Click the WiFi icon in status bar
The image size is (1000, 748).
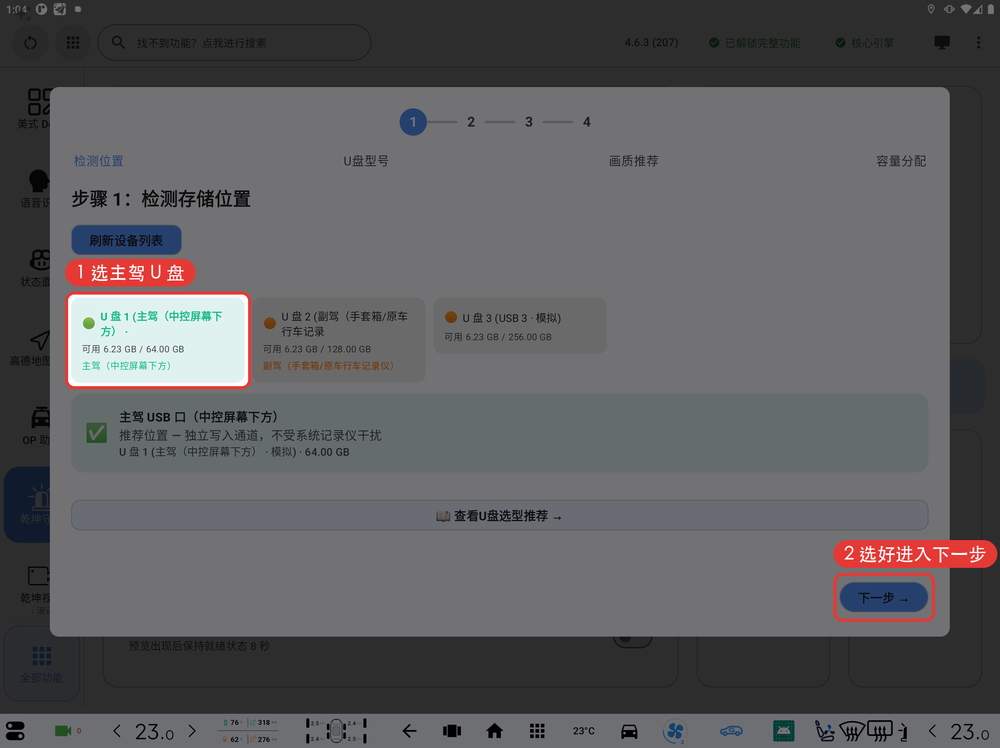966,9
